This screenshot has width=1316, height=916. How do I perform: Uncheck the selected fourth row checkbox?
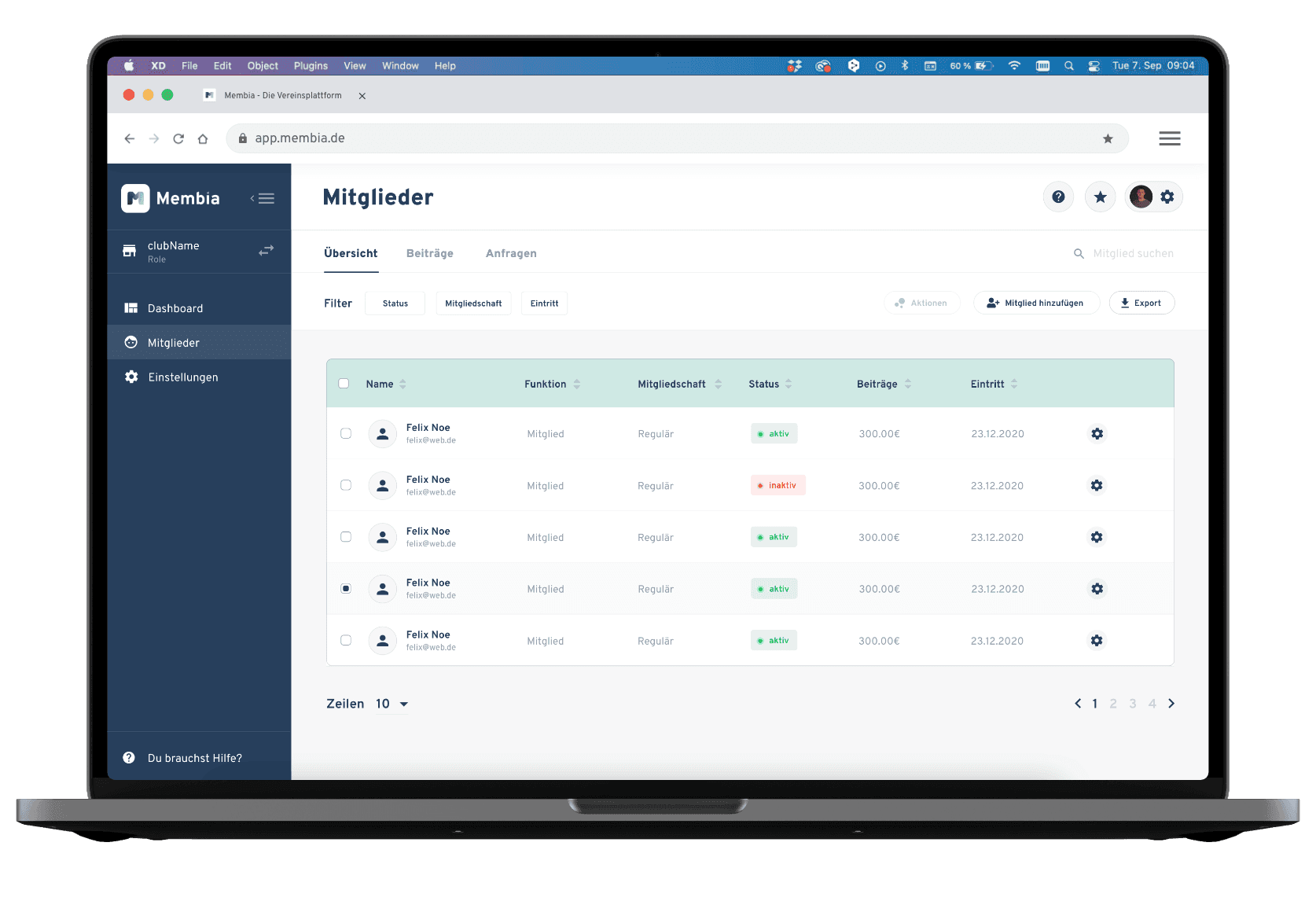point(346,588)
